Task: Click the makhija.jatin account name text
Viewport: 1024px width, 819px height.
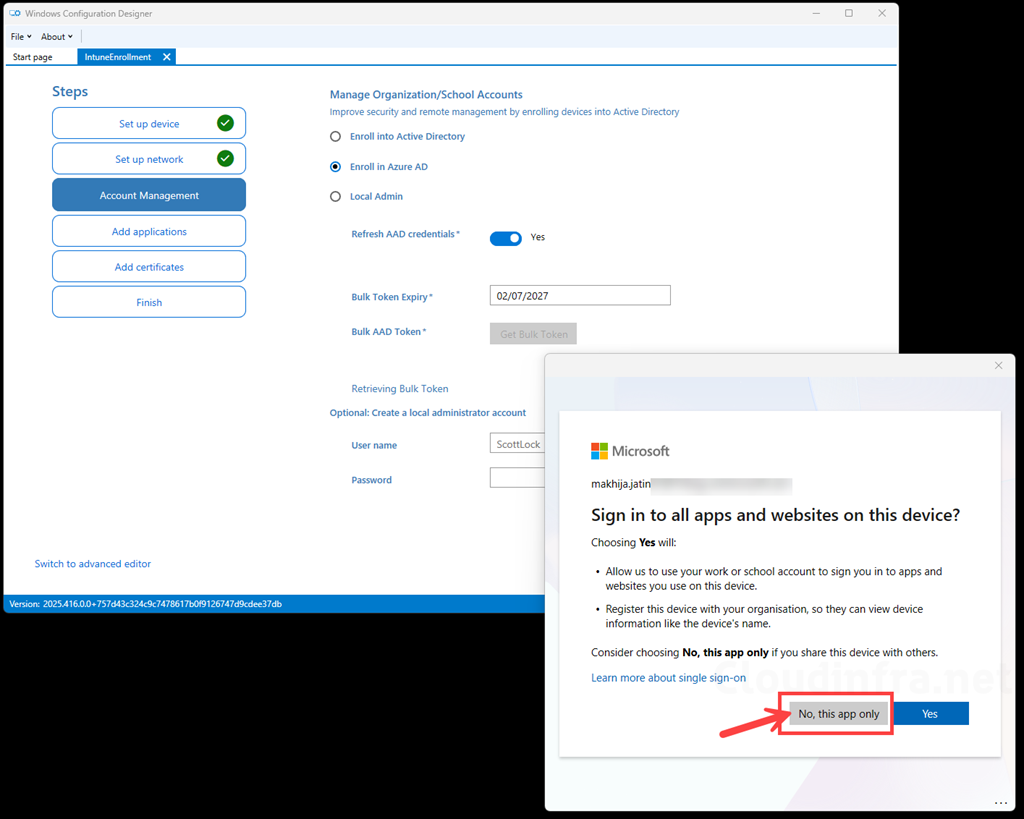Action: point(620,484)
